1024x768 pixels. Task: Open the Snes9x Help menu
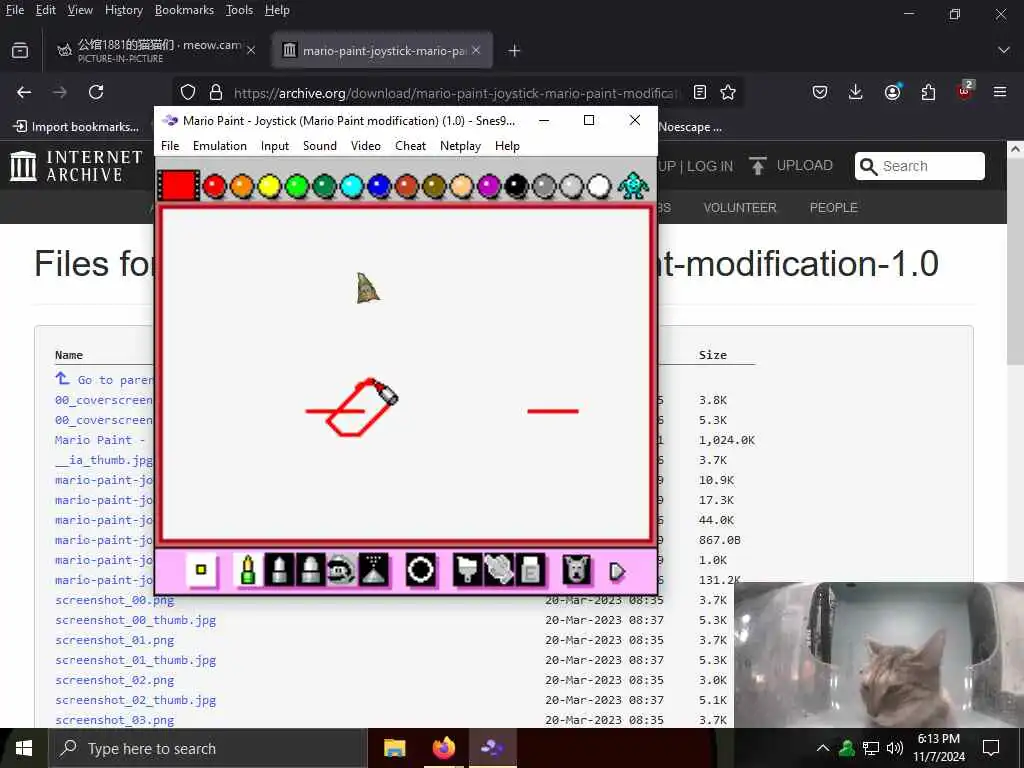tap(507, 146)
